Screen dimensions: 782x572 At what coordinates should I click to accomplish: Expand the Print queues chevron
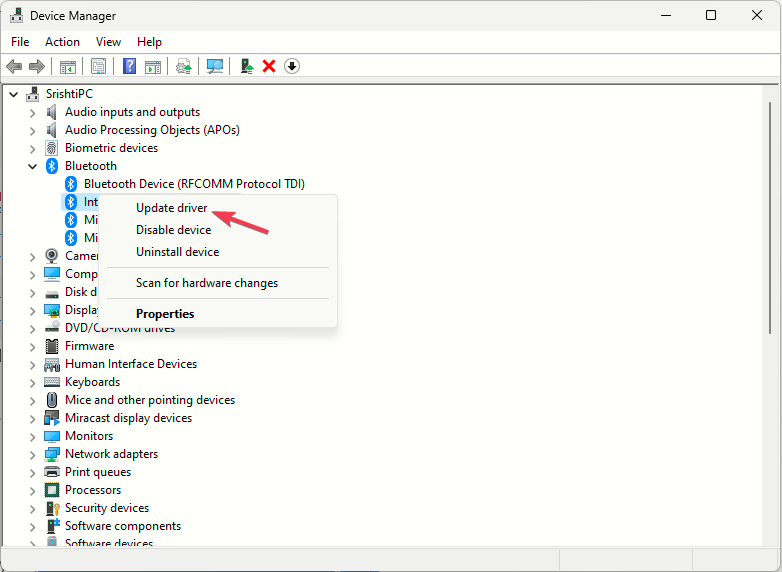32,473
